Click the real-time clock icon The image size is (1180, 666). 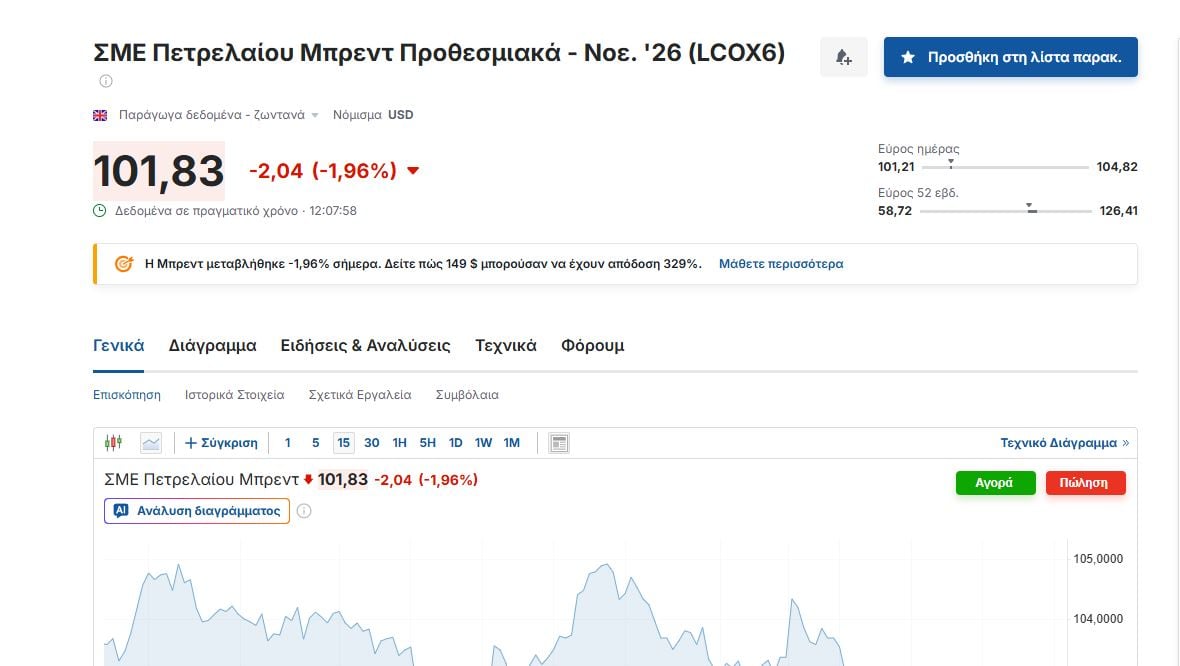point(99,211)
